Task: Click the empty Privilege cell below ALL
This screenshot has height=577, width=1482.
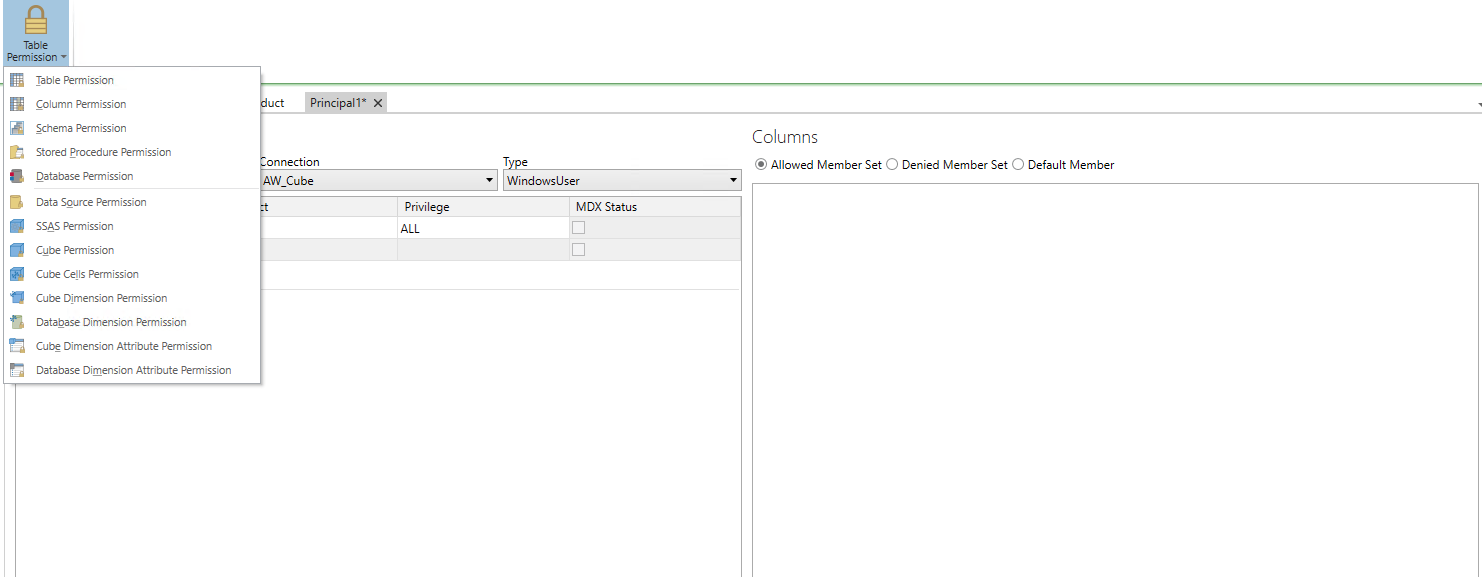Action: click(x=483, y=249)
